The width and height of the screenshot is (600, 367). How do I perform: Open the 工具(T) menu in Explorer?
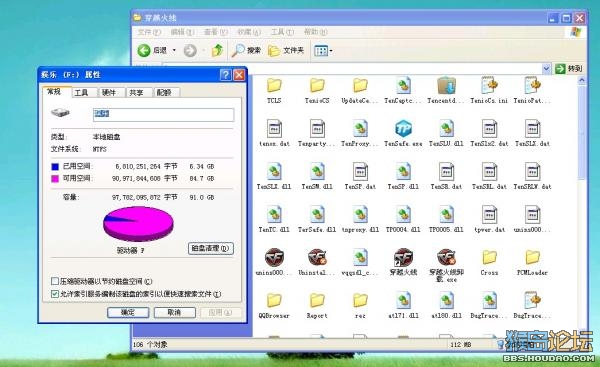(x=282, y=32)
